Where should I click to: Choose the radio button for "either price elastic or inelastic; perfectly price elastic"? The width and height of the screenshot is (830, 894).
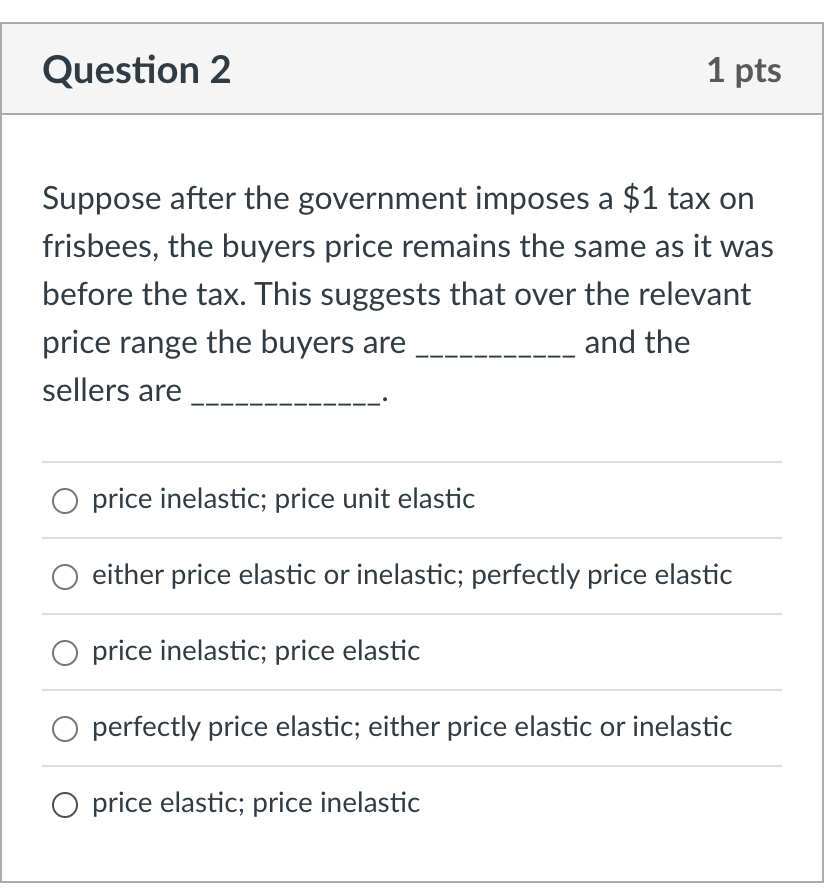(x=66, y=576)
